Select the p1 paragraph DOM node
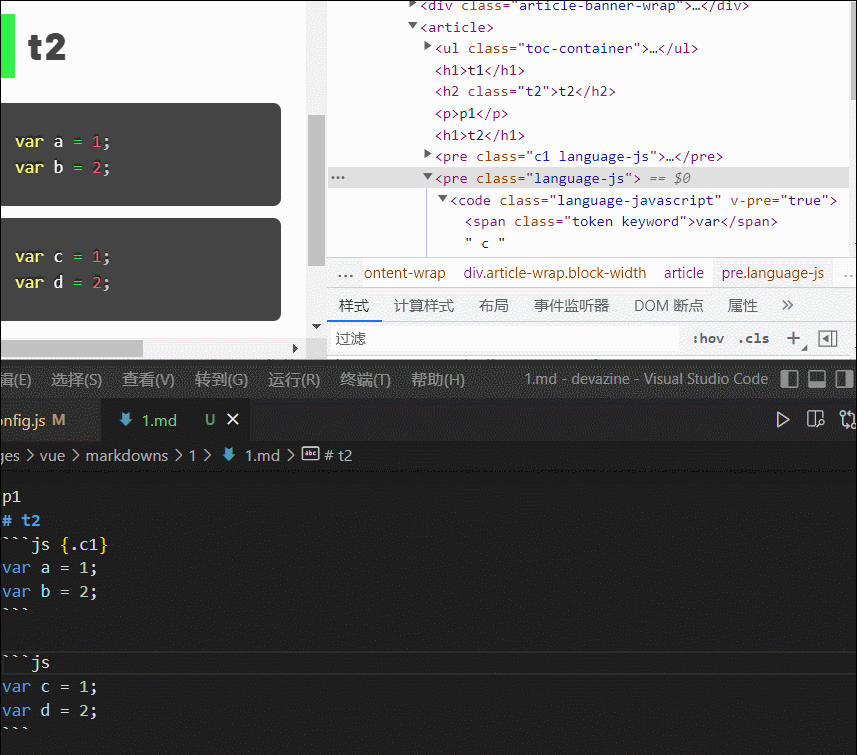 click(471, 114)
